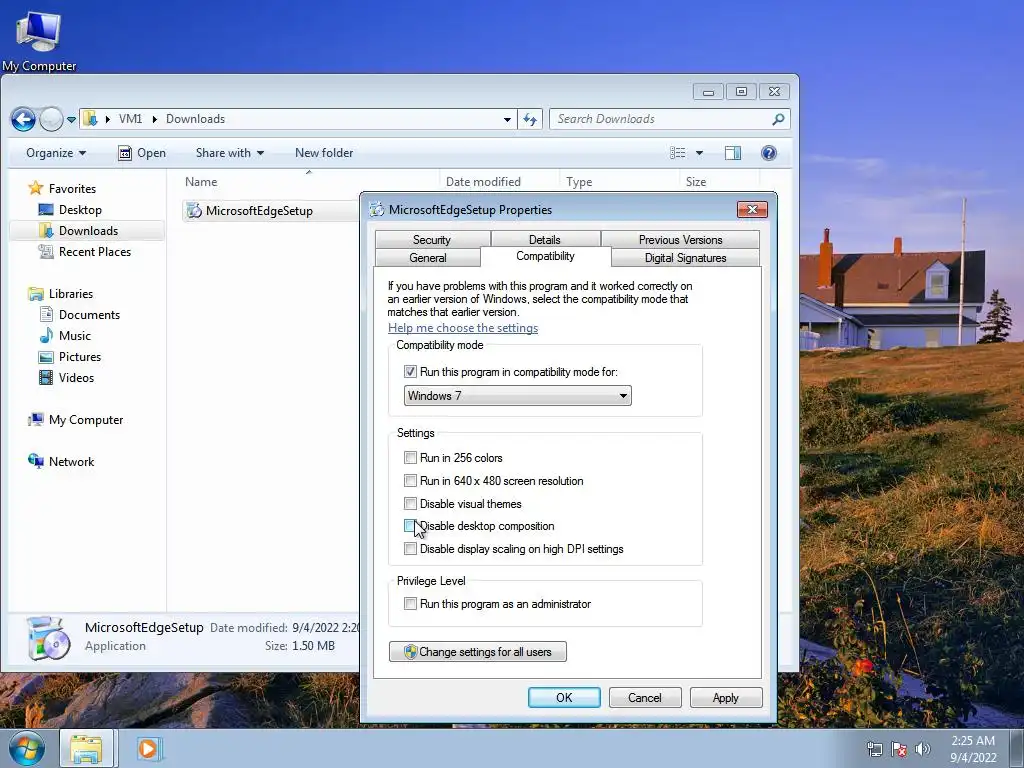Image resolution: width=1024 pixels, height=768 pixels.
Task: Click the network tray icon
Action: tap(874, 749)
